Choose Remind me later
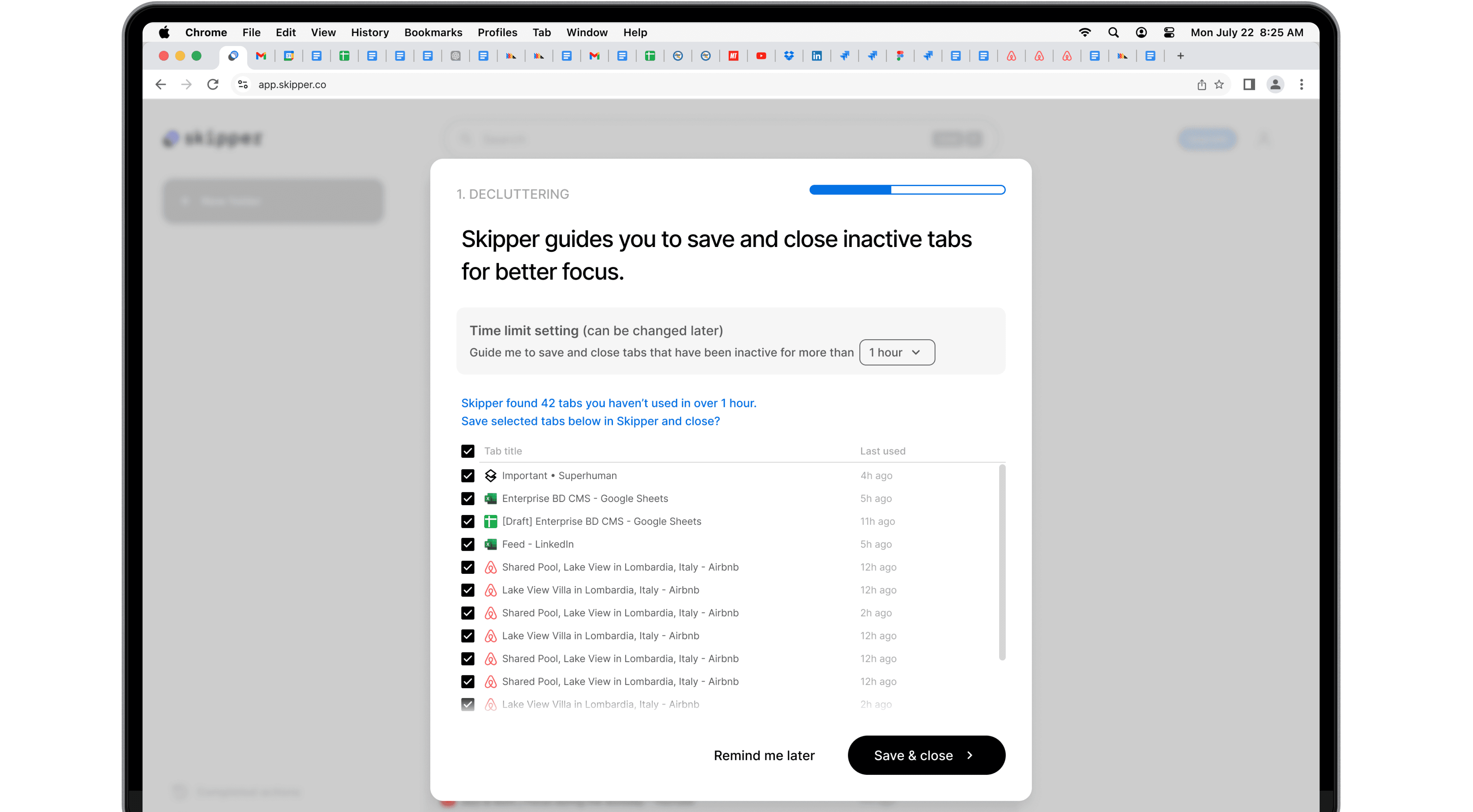Viewport: 1473px width, 812px height. 764,755
